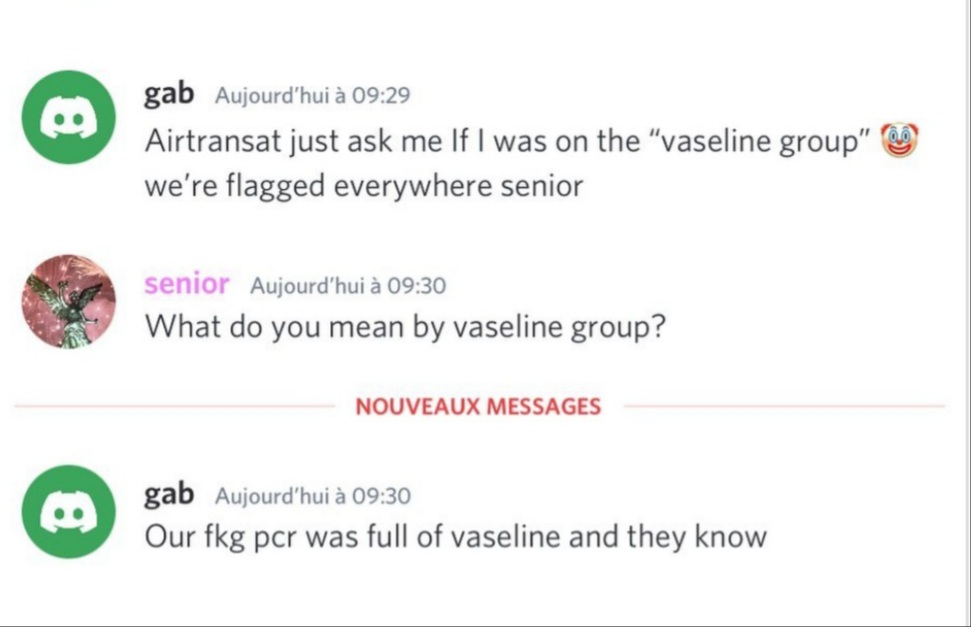The height and width of the screenshot is (627, 971).
Task: Open senior's statue profile picture
Action: (x=69, y=301)
